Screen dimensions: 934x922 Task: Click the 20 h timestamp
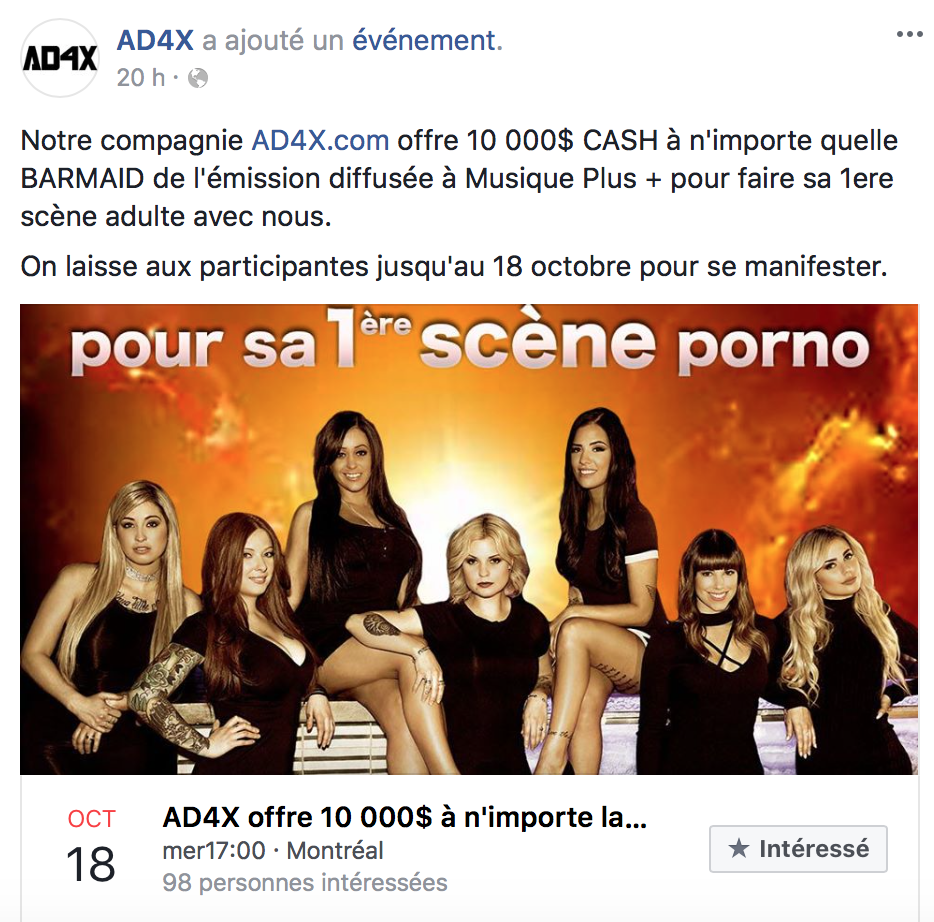click(141, 78)
